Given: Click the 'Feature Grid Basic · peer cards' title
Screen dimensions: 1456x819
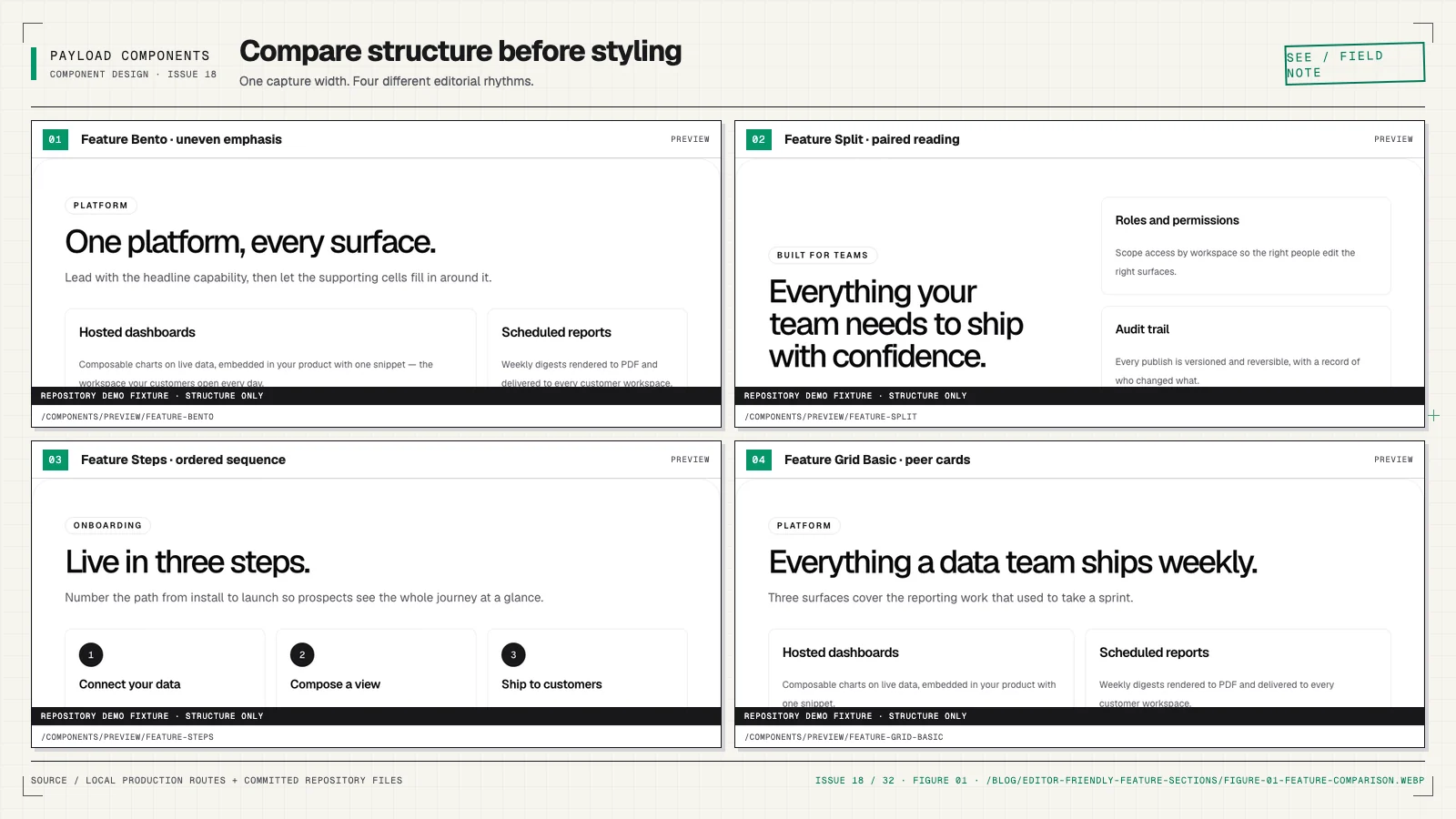Looking at the screenshot, I should pos(877,460).
